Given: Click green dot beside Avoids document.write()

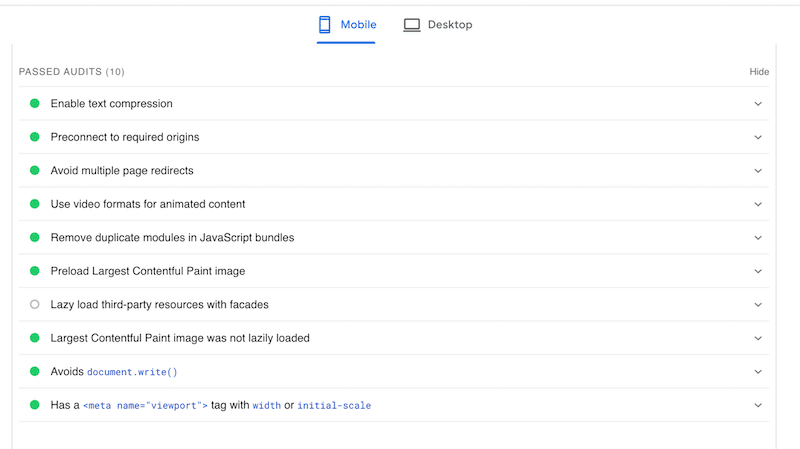Looking at the screenshot, I should pos(35,372).
